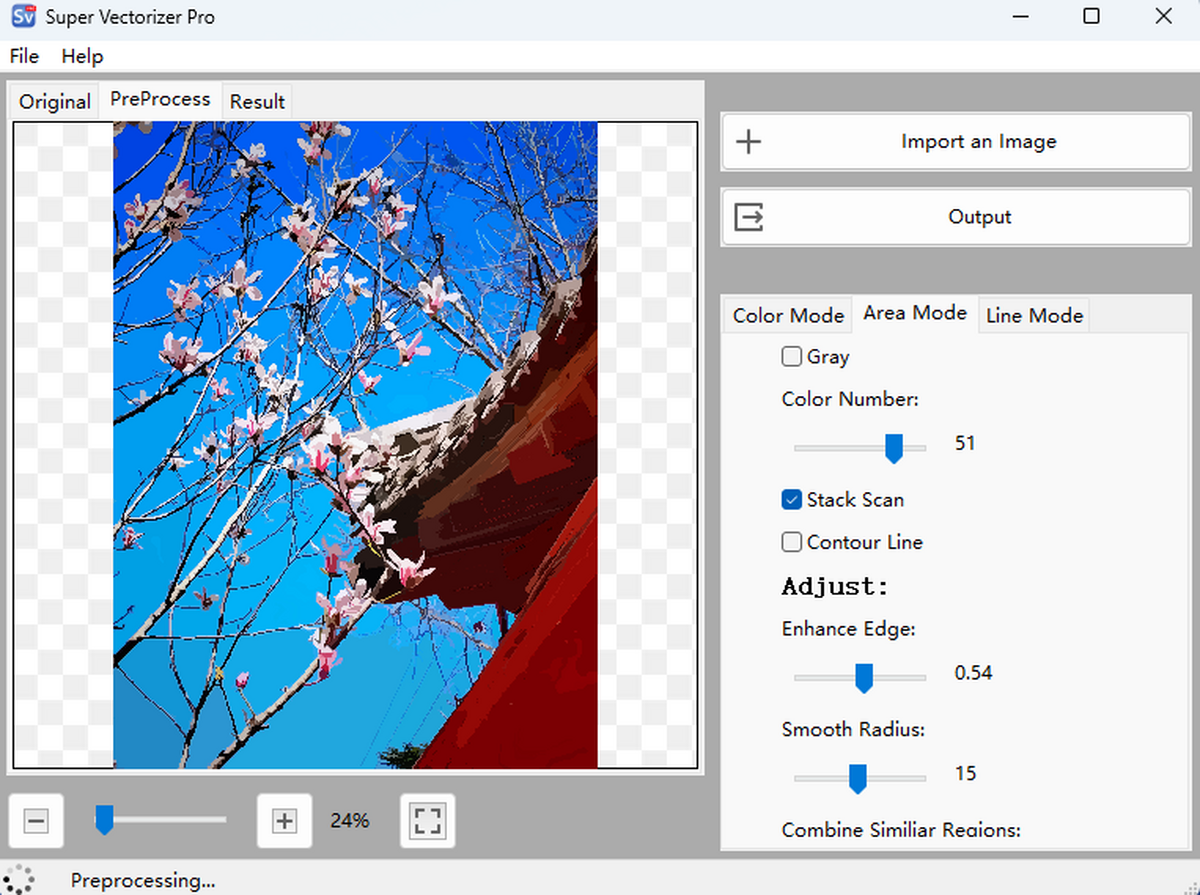Screen dimensions: 1200x895
Task: Switch to the Color Mode tab
Action: (x=787, y=315)
